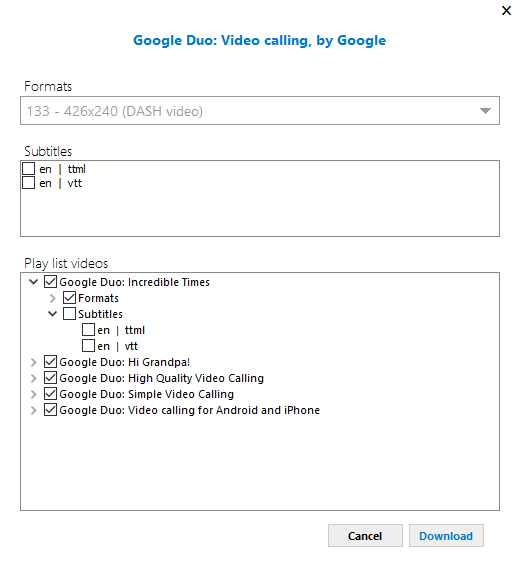Check 'en | ttml' under Incredible Times subtitles
This screenshot has width=520, height=580.
click(88, 330)
